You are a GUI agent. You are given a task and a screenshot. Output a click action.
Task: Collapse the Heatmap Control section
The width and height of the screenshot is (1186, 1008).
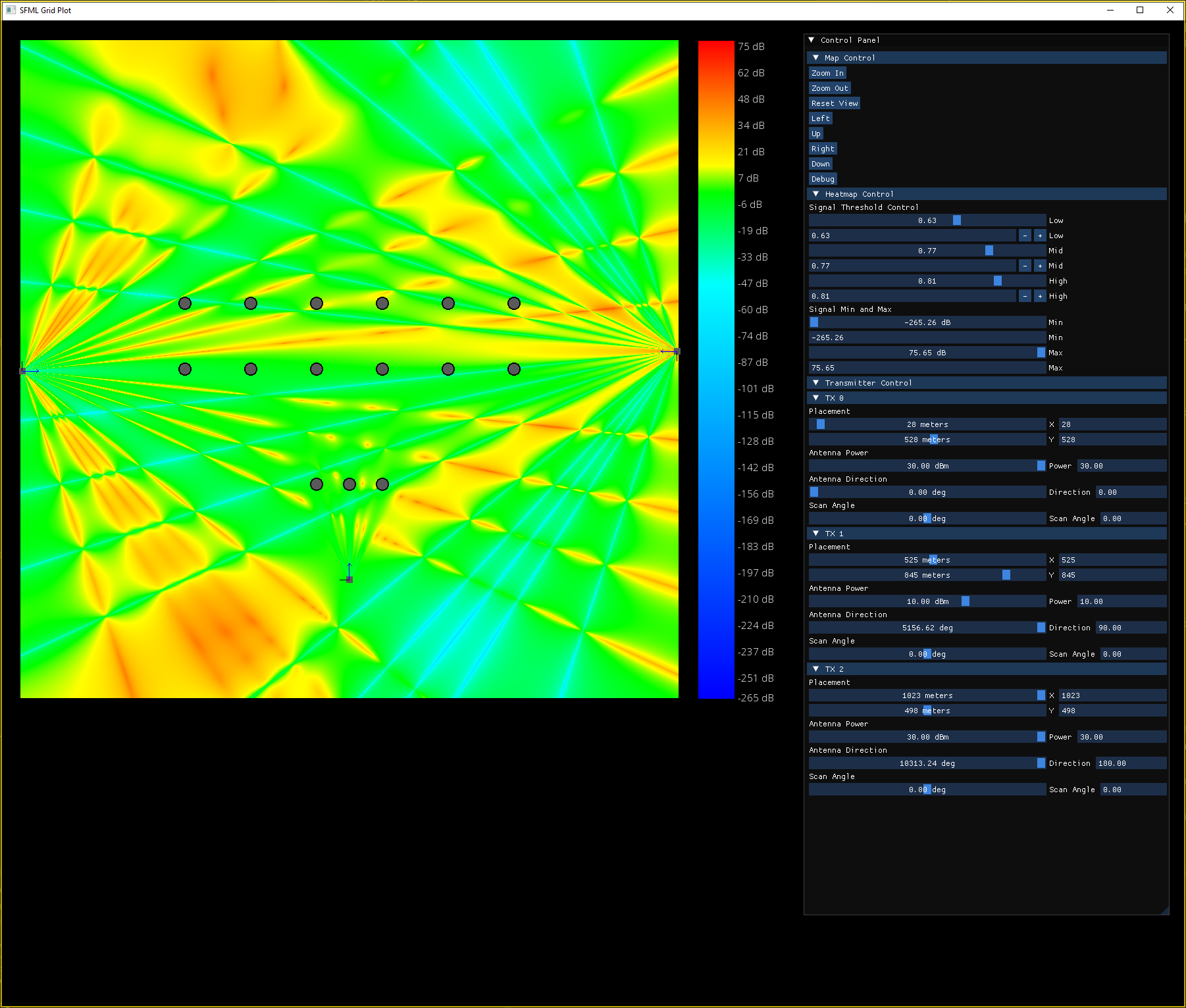pos(816,194)
